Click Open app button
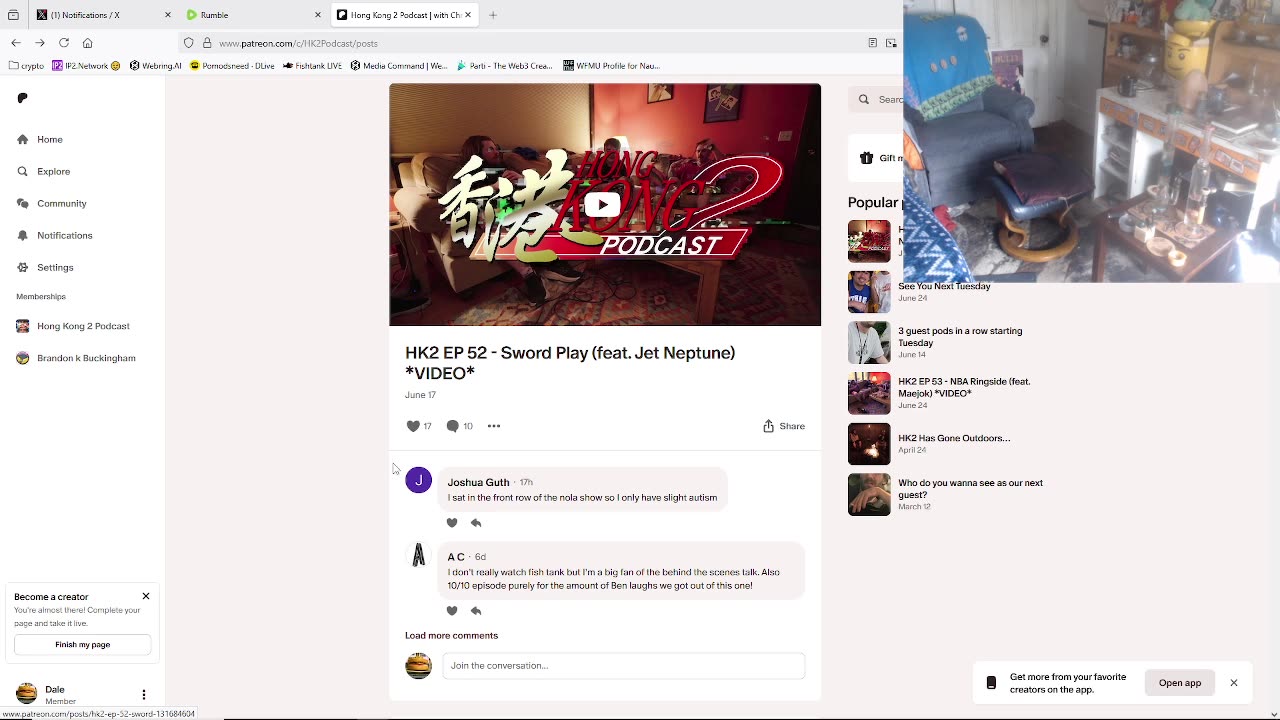Screen dimensions: 1280x720 (1180, 683)
